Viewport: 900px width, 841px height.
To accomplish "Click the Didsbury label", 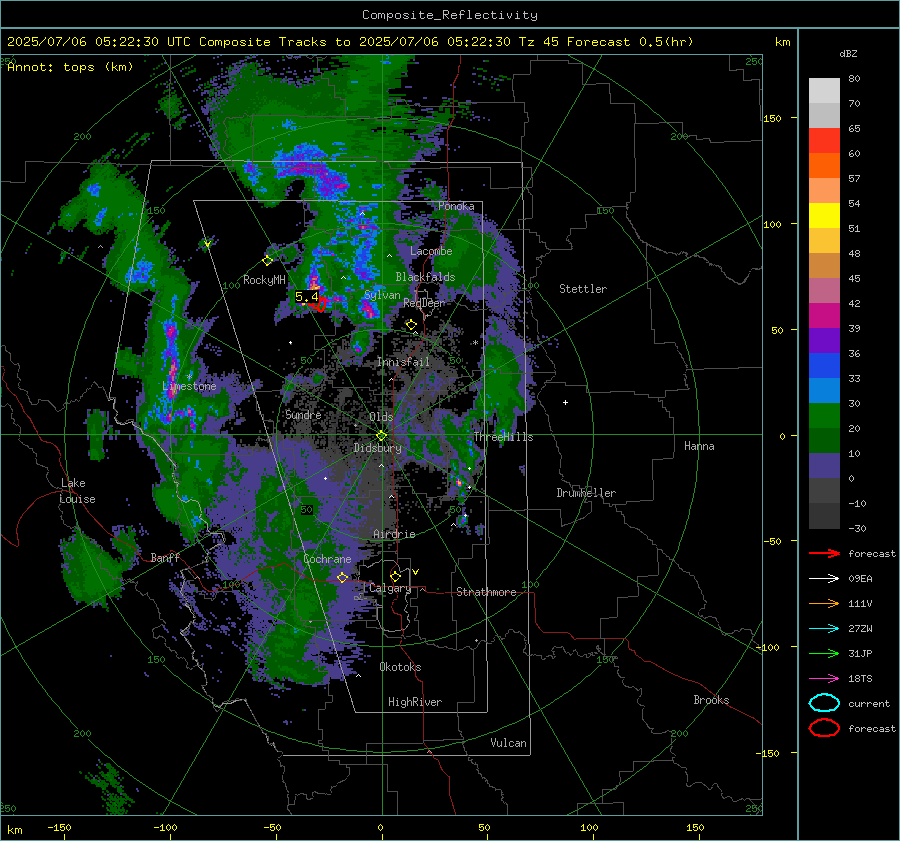I will (x=377, y=448).
